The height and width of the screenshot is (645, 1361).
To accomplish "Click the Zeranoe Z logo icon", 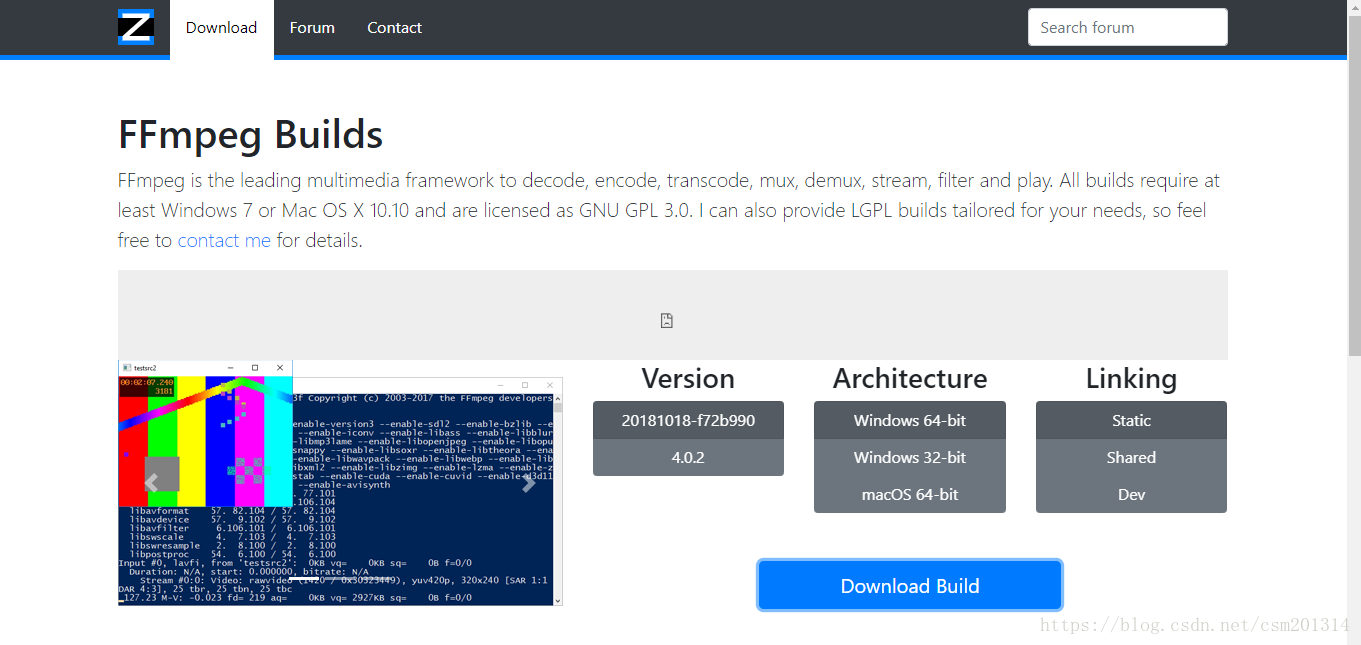I will click(136, 27).
